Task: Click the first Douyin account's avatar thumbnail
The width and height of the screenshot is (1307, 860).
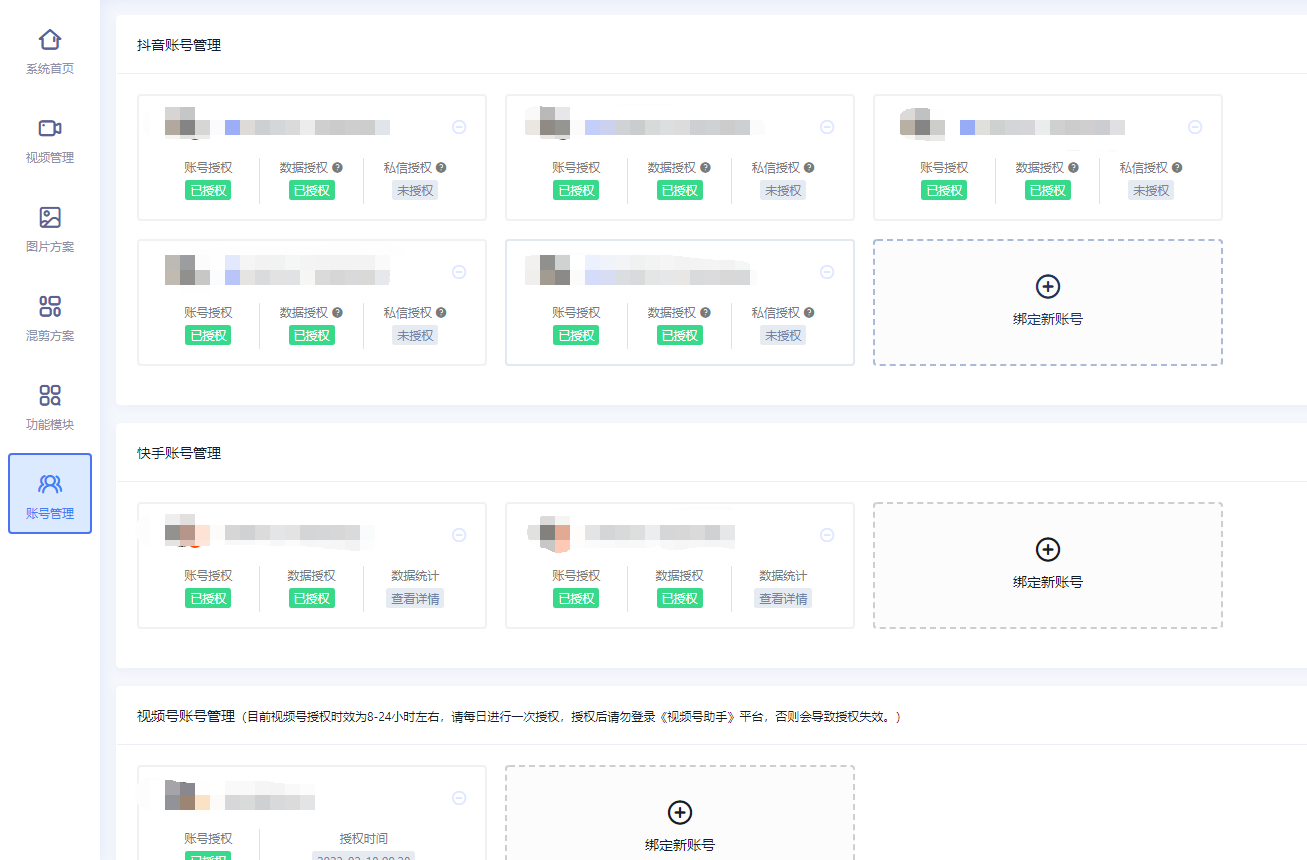Action: [186, 121]
